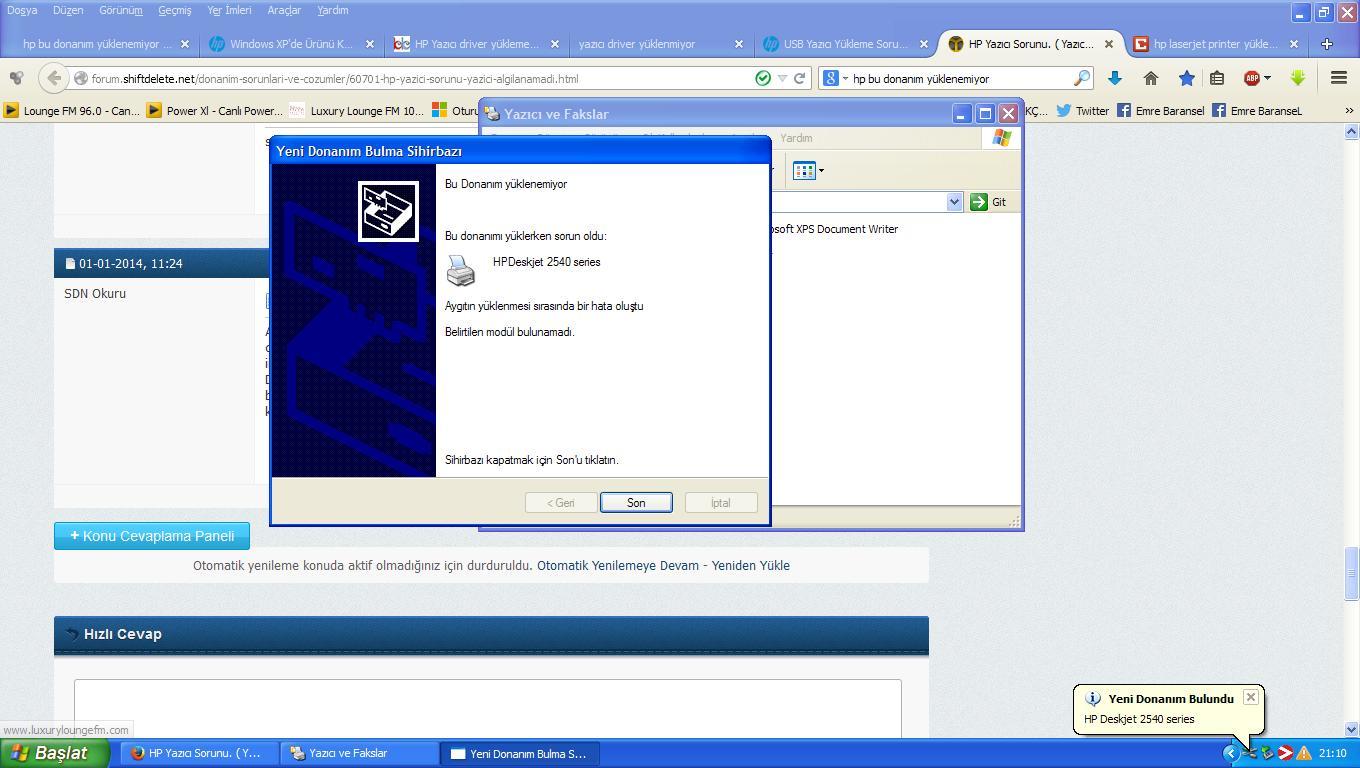Open Firefox downloads arrow icon
This screenshot has height=768, width=1360.
1115,78
